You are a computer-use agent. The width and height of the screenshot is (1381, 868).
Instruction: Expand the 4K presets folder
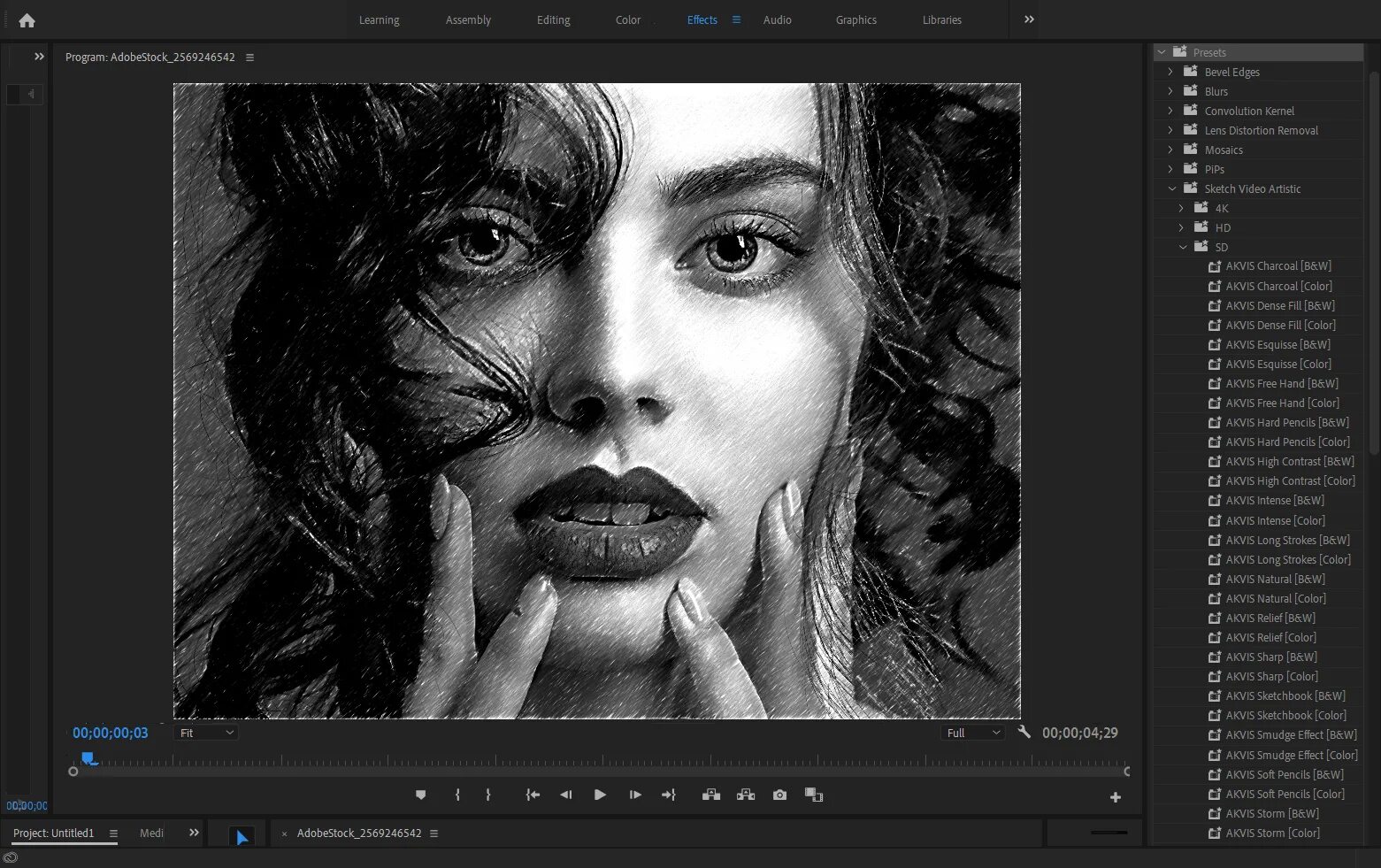click(x=1181, y=208)
